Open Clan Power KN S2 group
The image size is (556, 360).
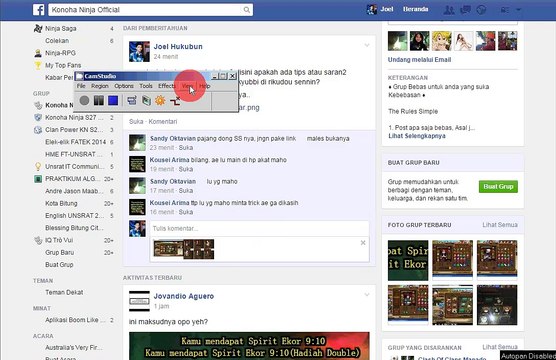pos(74,129)
